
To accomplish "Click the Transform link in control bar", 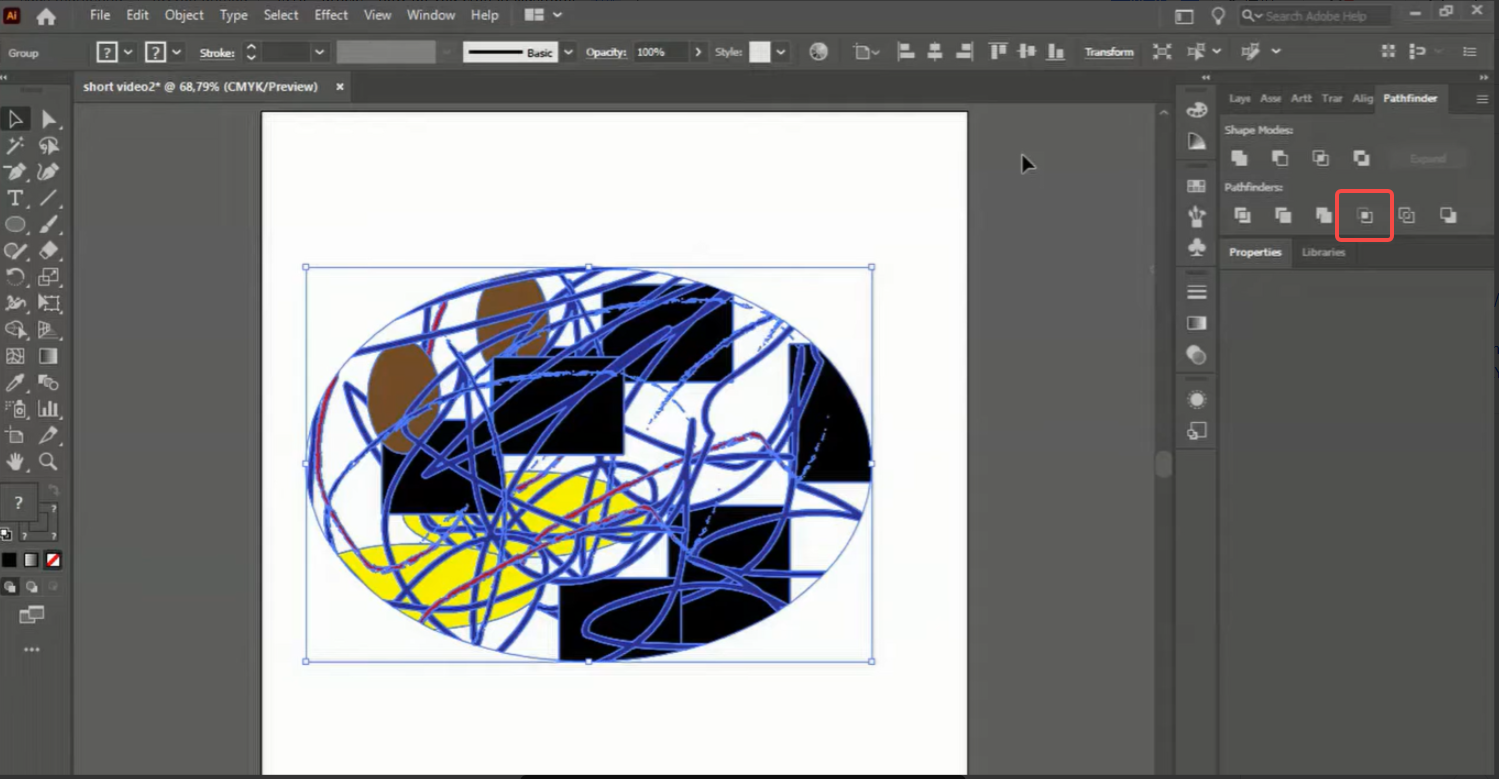I will 1109,52.
